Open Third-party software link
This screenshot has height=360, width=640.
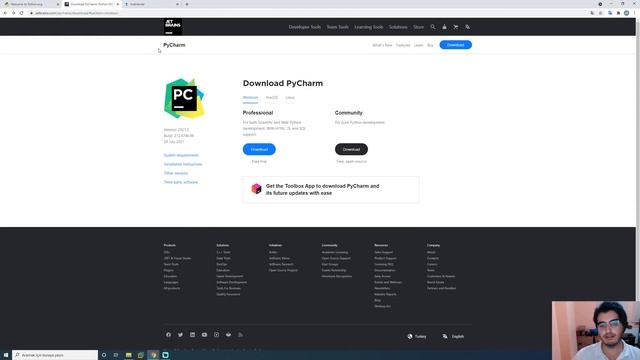pos(181,182)
